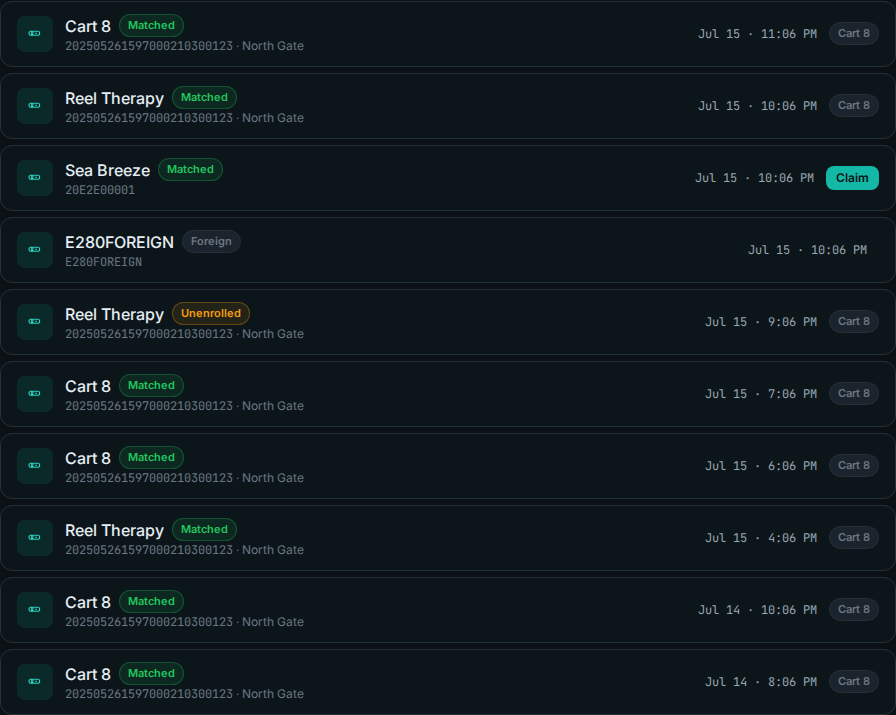This screenshot has width=896, height=715.
Task: Click timestamp Jul 15 · 9:06 PM
Action: pyautogui.click(x=761, y=322)
